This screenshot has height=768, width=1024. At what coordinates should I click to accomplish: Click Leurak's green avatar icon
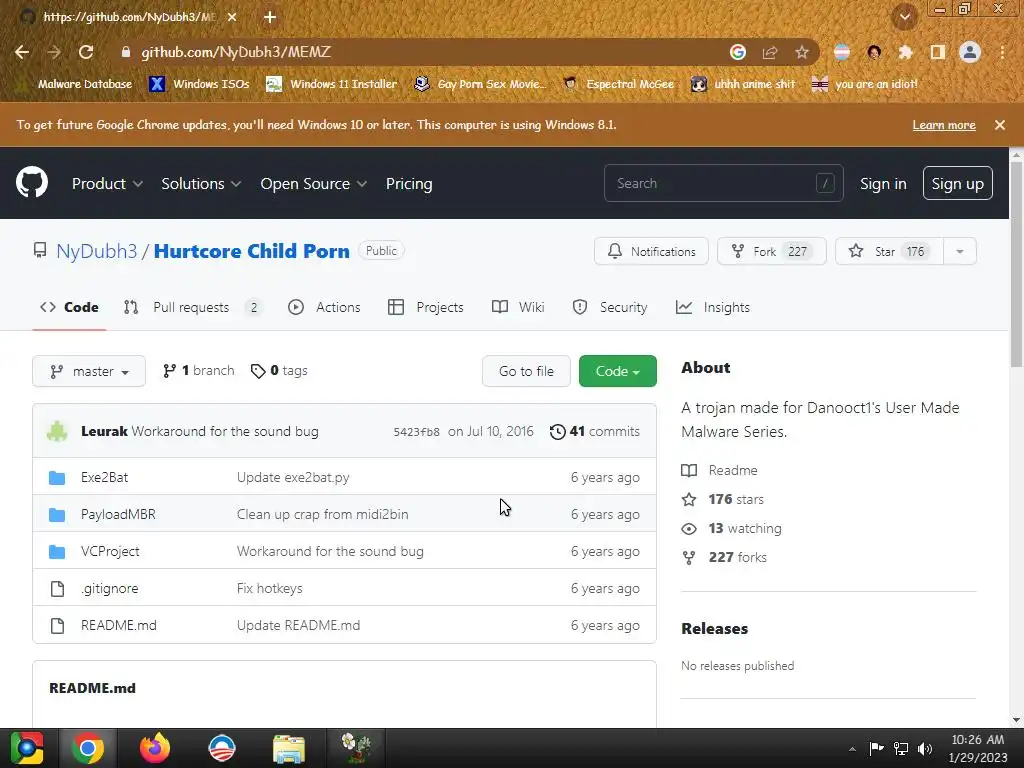click(x=57, y=431)
